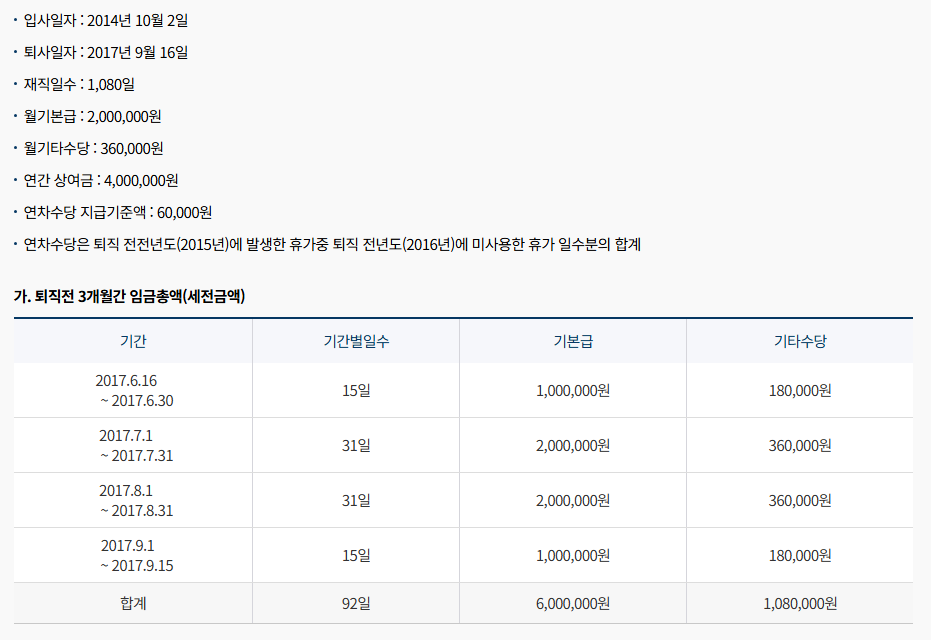Select the 기본급 column header
The image size is (931, 640).
572,341
